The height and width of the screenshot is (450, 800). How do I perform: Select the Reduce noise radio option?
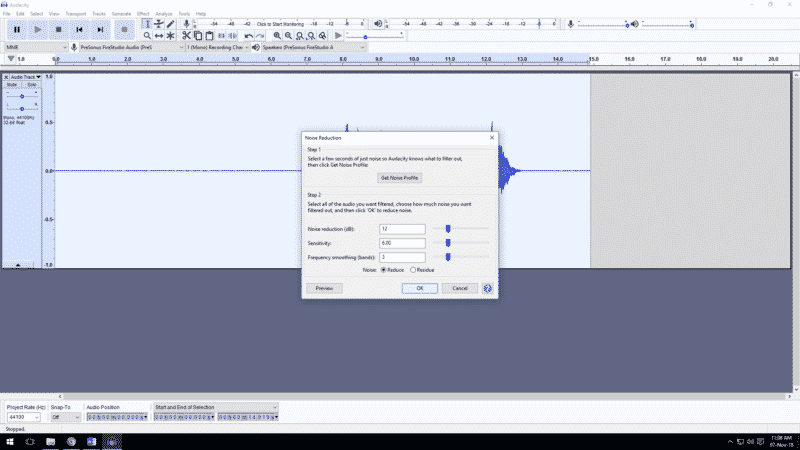[x=383, y=270]
